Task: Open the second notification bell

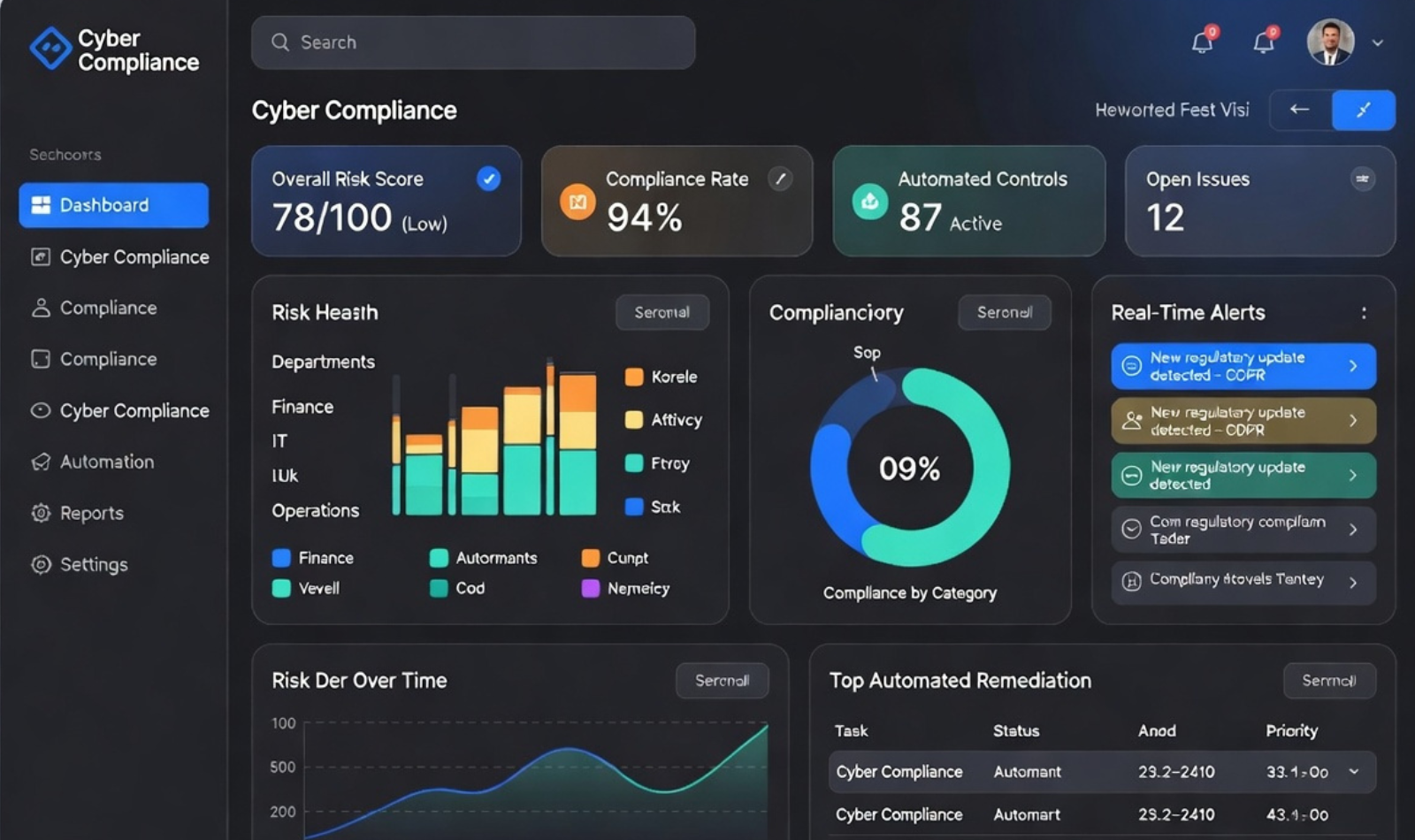Action: [x=1265, y=42]
